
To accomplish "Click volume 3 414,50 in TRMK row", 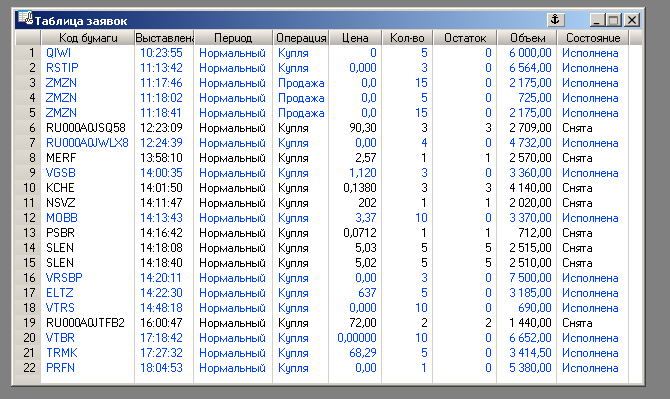I will 530,353.
